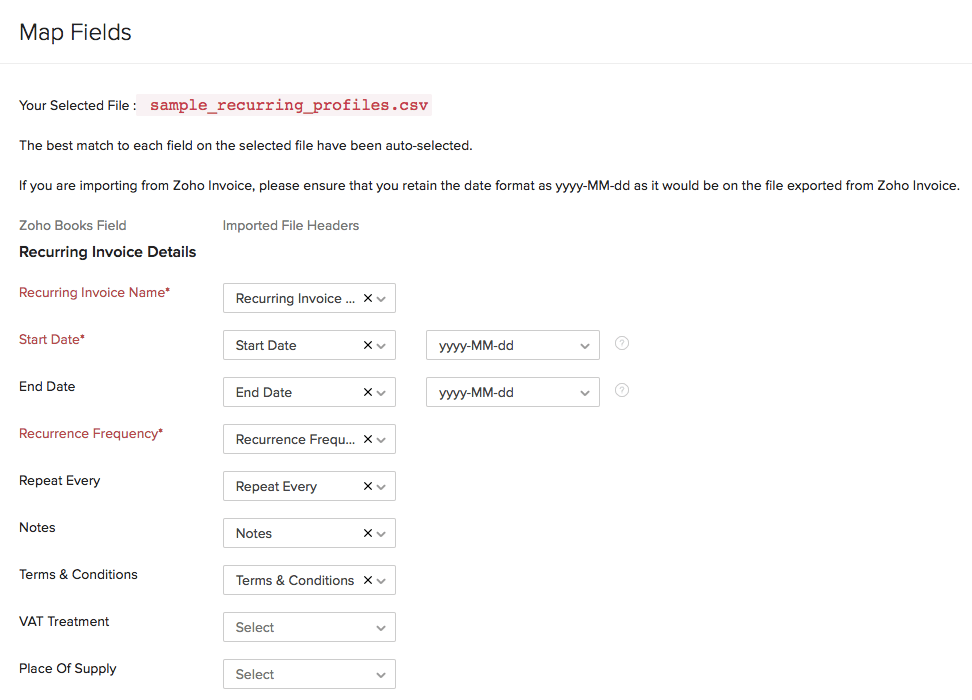Click the Start Date field label

click(51, 340)
